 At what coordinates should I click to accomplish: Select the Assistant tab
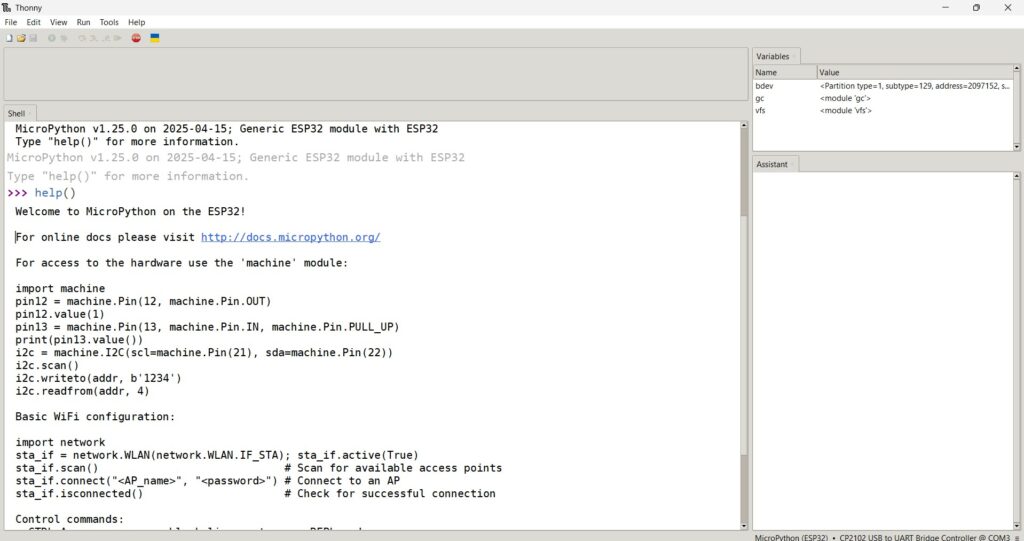(x=775, y=164)
